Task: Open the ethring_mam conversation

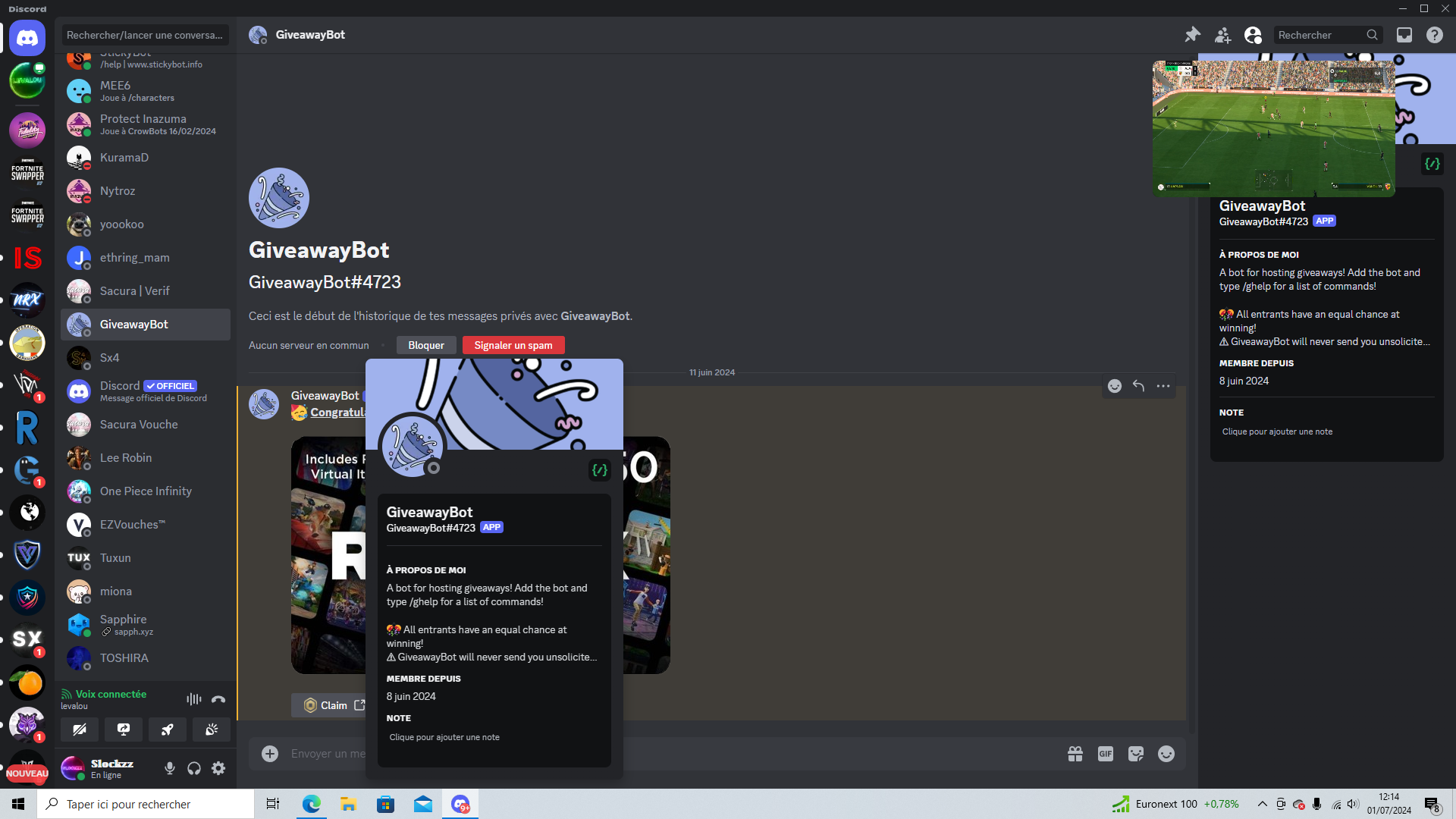Action: point(146,258)
